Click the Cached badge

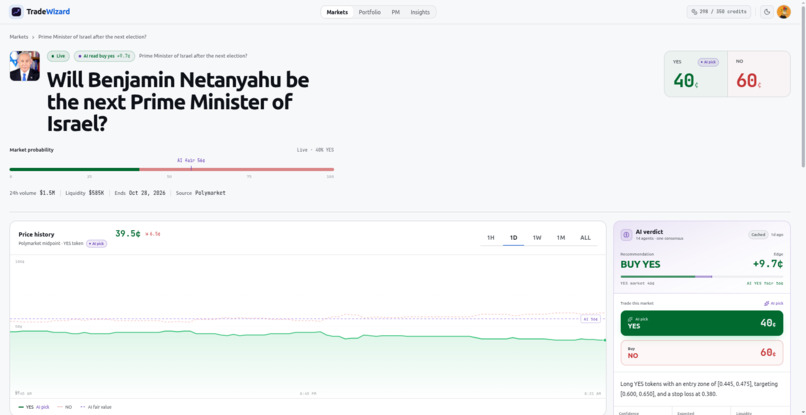[758, 234]
